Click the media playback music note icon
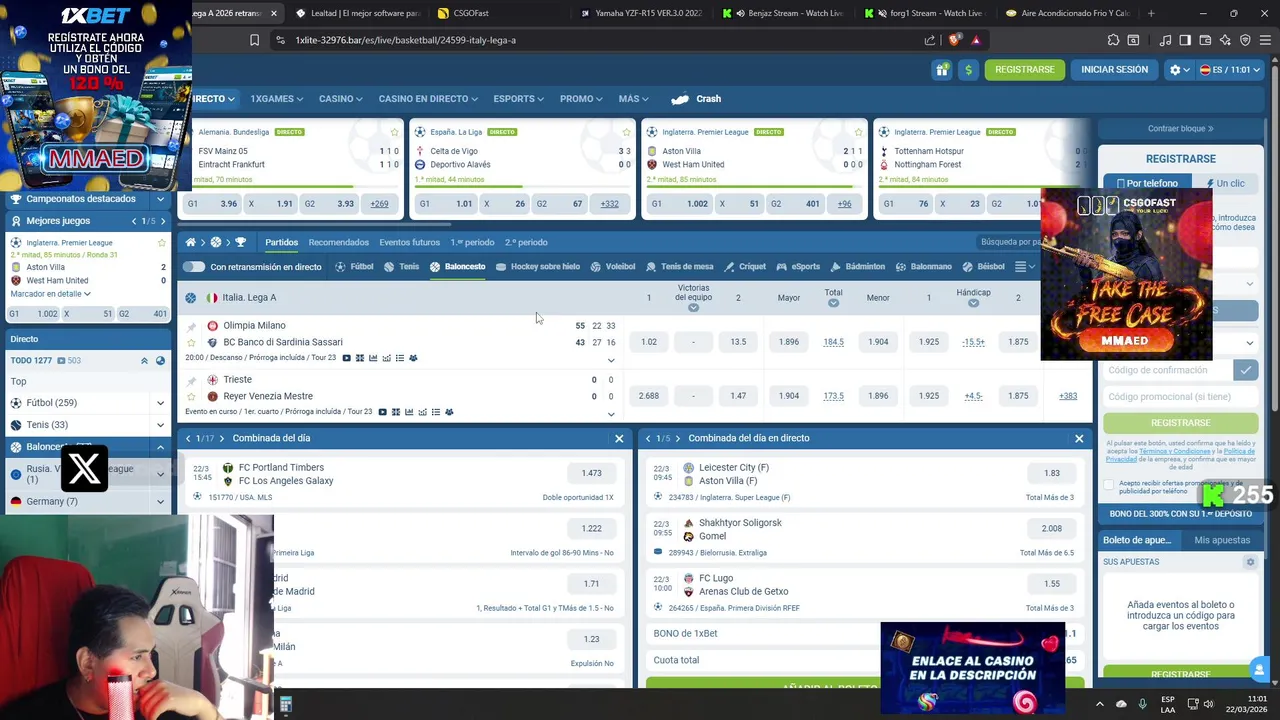 tap(1165, 40)
